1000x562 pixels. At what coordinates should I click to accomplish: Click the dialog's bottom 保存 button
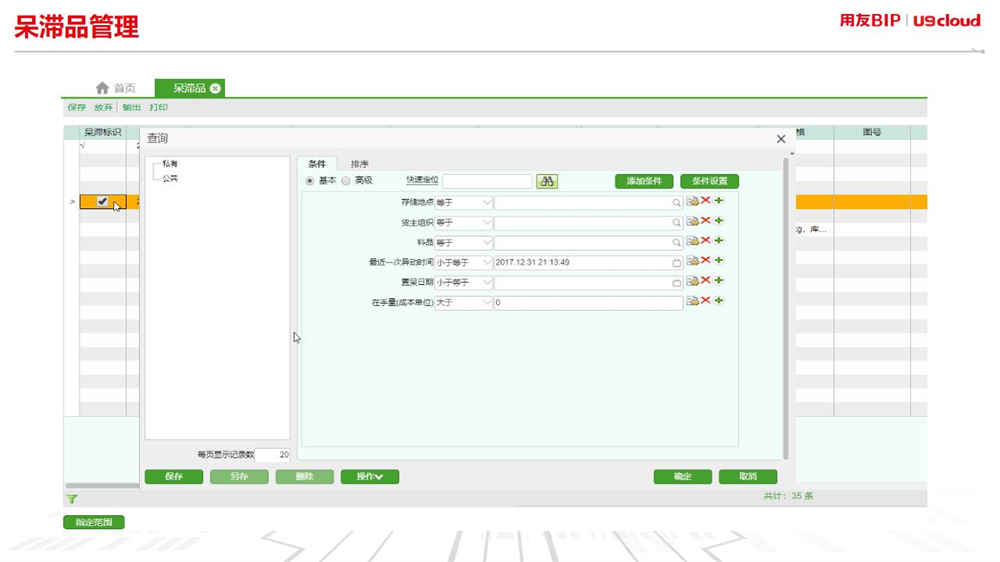pos(173,477)
